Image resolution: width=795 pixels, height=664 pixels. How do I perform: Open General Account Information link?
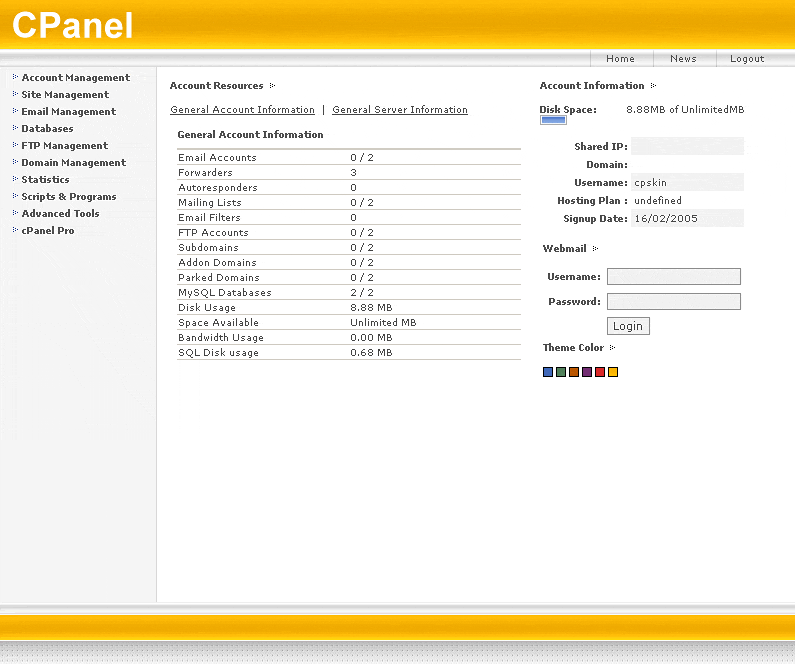pos(242,109)
